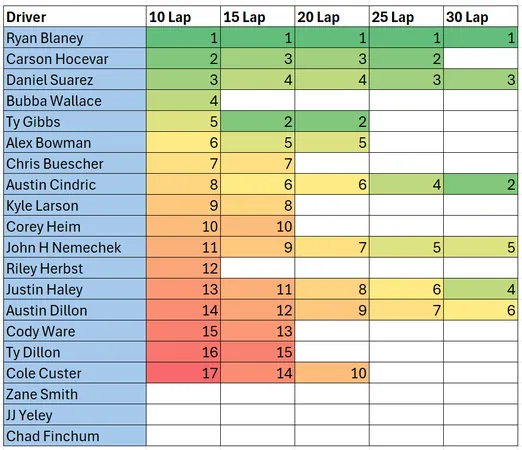This screenshot has height=450, width=522.
Task: Click Bubba Wallace's 10 Lap cell
Action: (183, 101)
